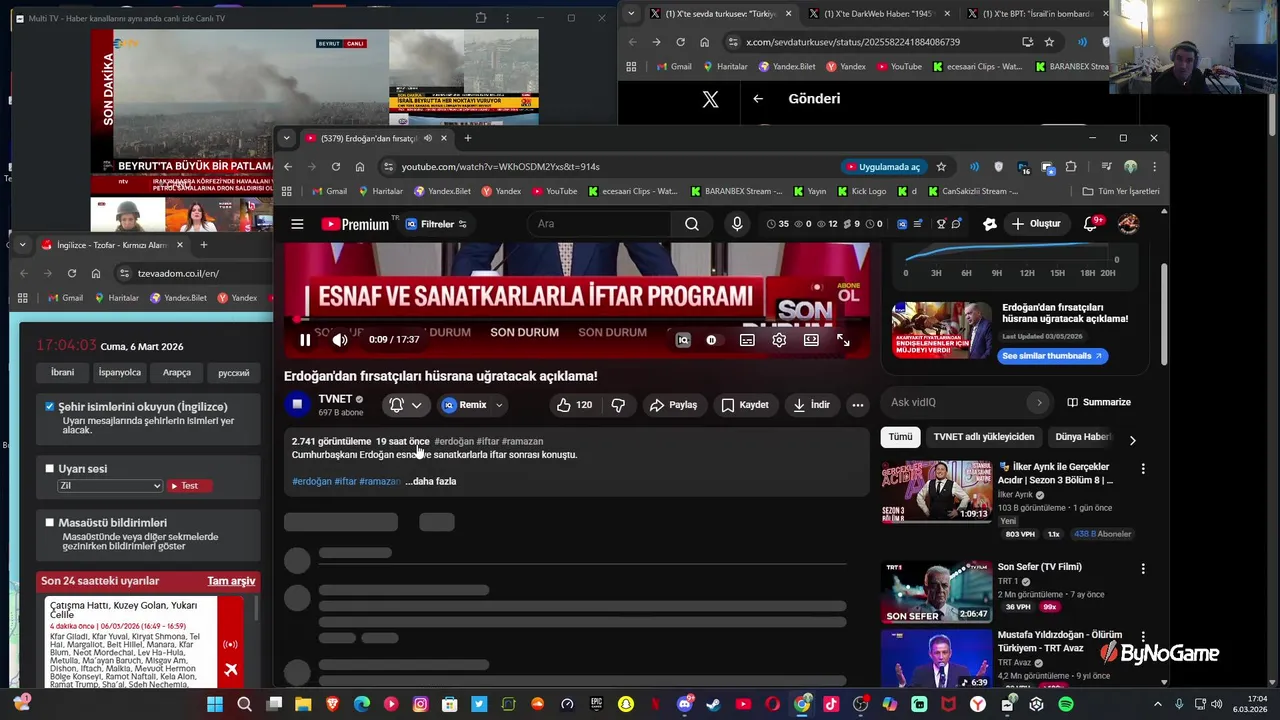Enable the Uyarı sesi checkbox
1280x720 pixels.
point(49,468)
